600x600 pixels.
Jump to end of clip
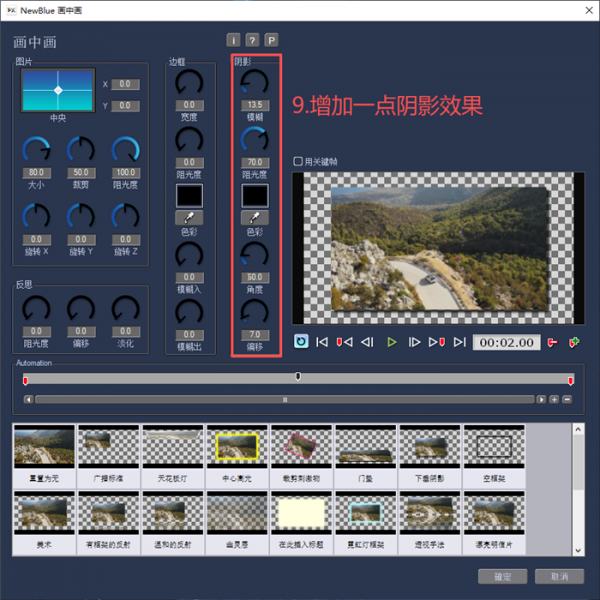pos(460,342)
